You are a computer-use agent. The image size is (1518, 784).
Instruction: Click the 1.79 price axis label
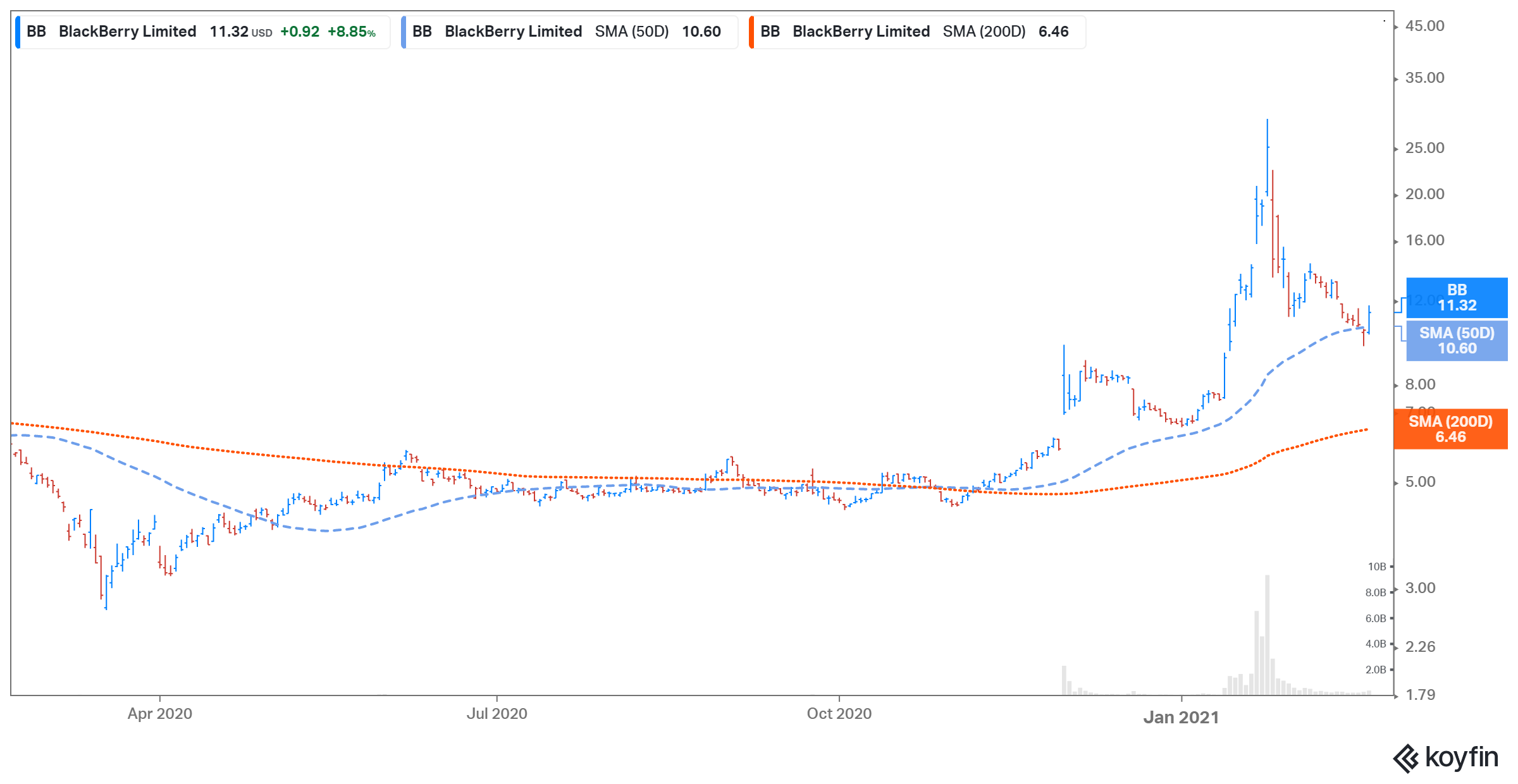(x=1420, y=695)
